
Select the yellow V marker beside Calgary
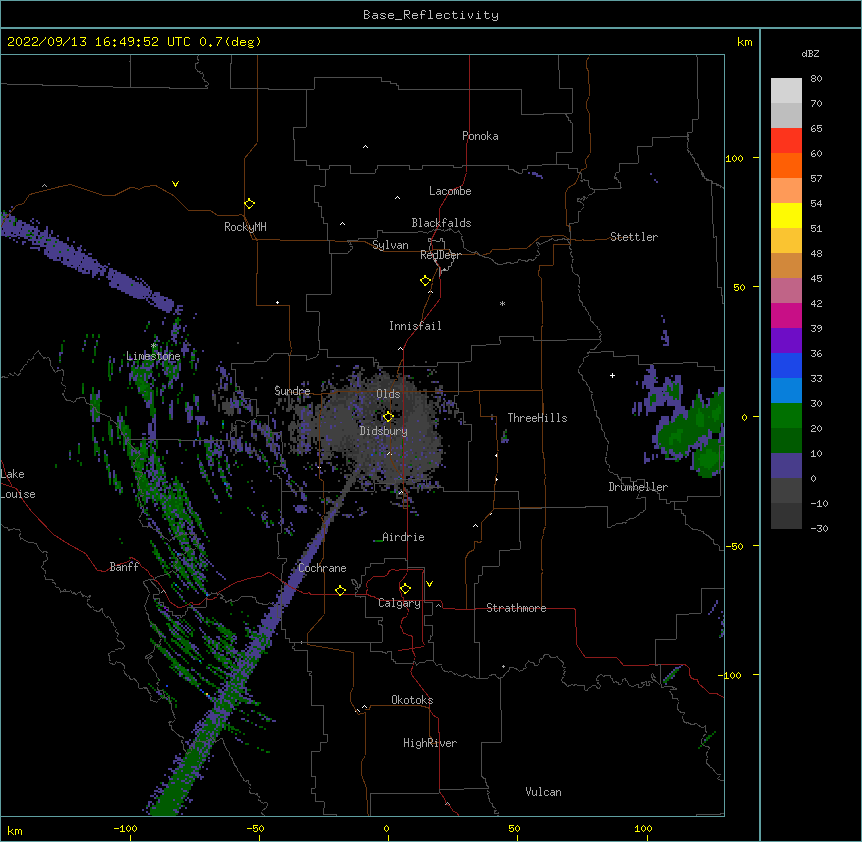pyautogui.click(x=429, y=584)
